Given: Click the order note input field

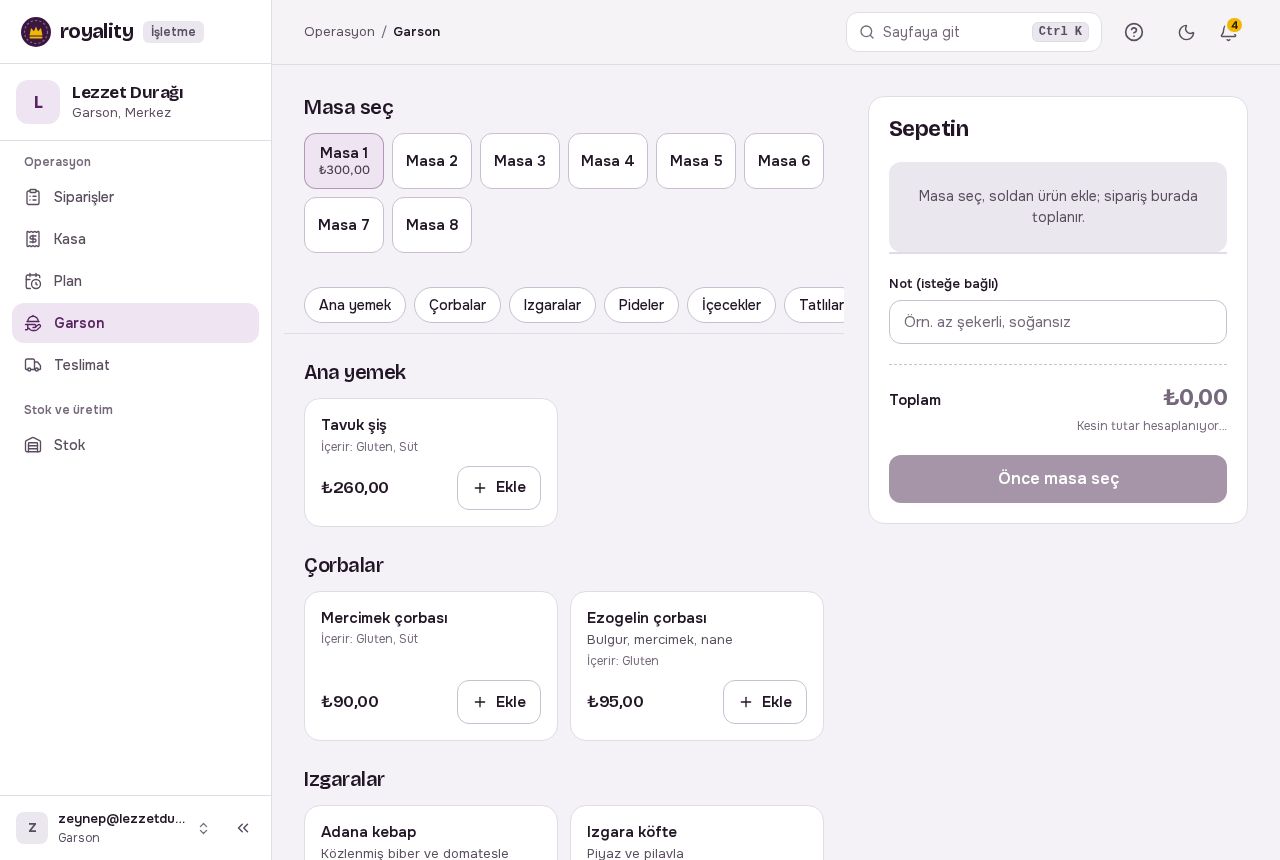Looking at the screenshot, I should click(1058, 322).
